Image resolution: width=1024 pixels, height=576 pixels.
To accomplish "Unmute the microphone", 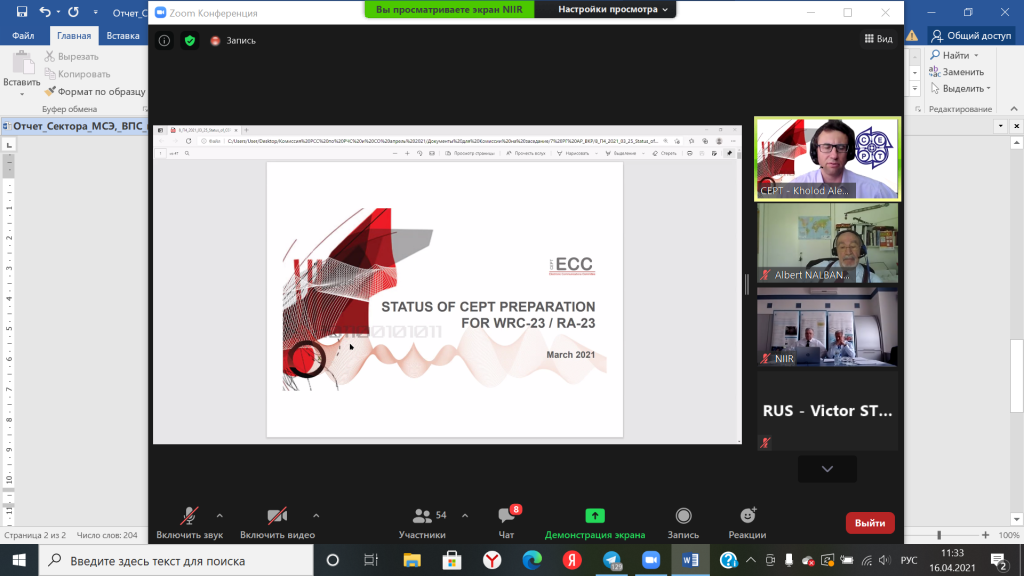I will coord(188,516).
